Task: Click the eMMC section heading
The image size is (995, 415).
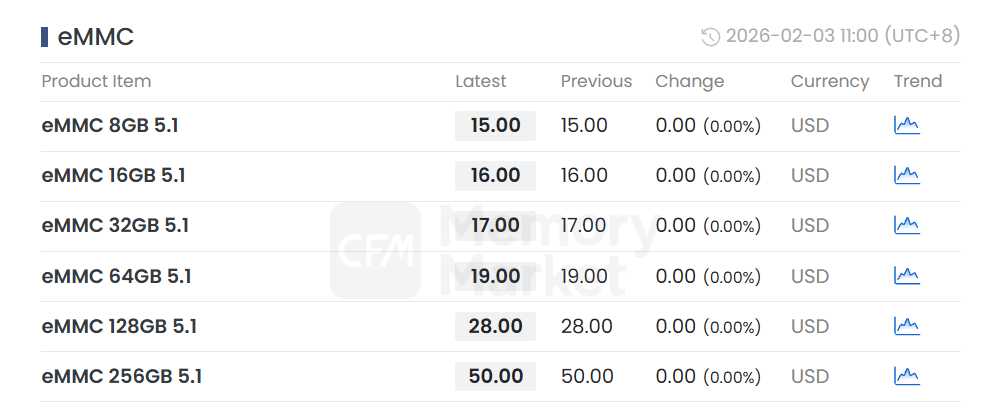Action: coord(96,37)
